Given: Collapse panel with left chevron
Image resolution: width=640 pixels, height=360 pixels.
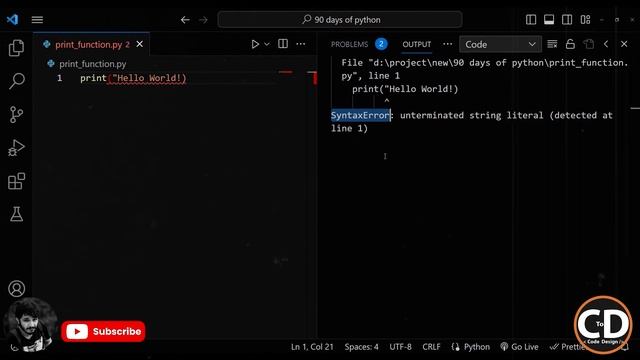Looking at the screenshot, I should click(606, 44).
